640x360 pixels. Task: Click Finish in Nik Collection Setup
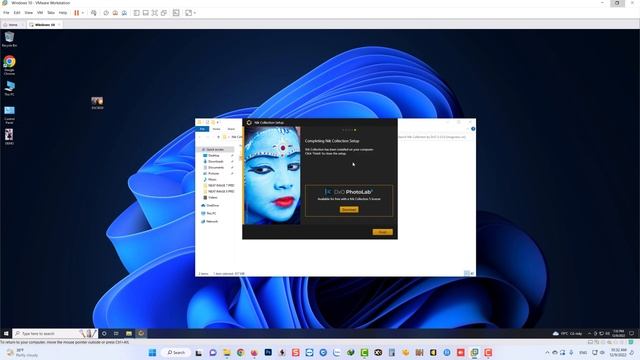[x=382, y=232]
